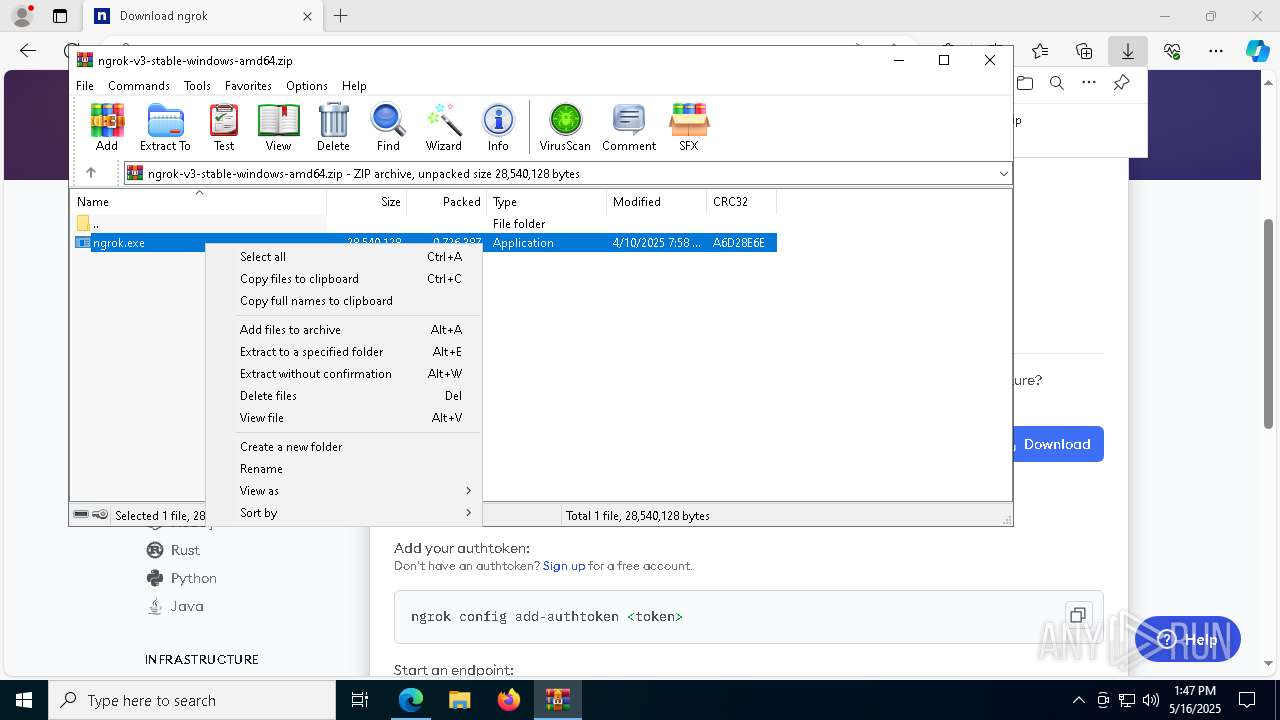Open the Options menu
This screenshot has height=720, width=1280.
307,86
